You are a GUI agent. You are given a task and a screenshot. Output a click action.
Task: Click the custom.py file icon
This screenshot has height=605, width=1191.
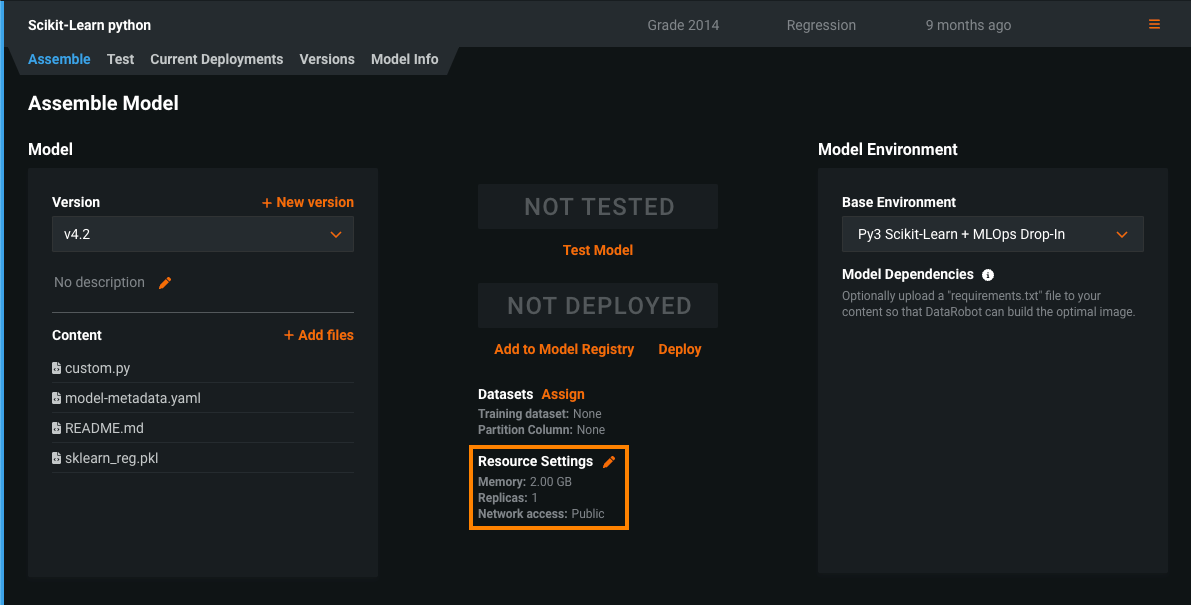click(x=57, y=368)
